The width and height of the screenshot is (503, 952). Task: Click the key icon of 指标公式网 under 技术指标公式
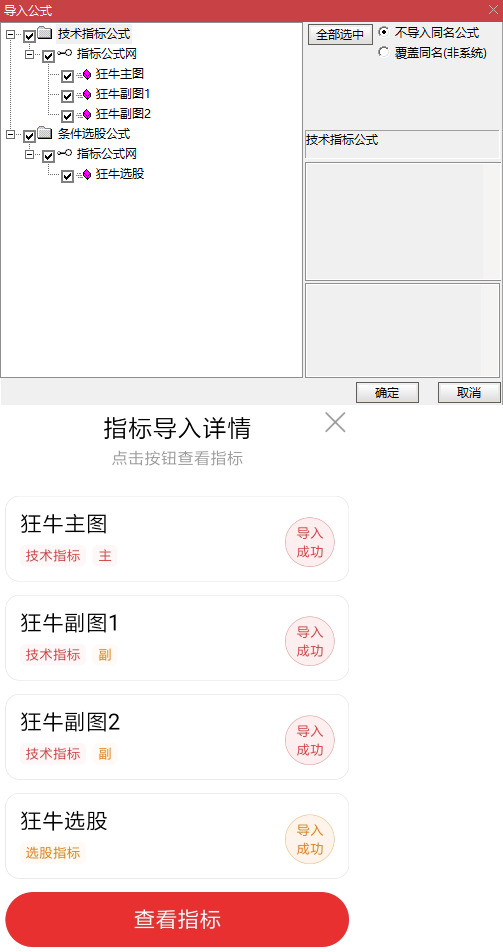64,54
